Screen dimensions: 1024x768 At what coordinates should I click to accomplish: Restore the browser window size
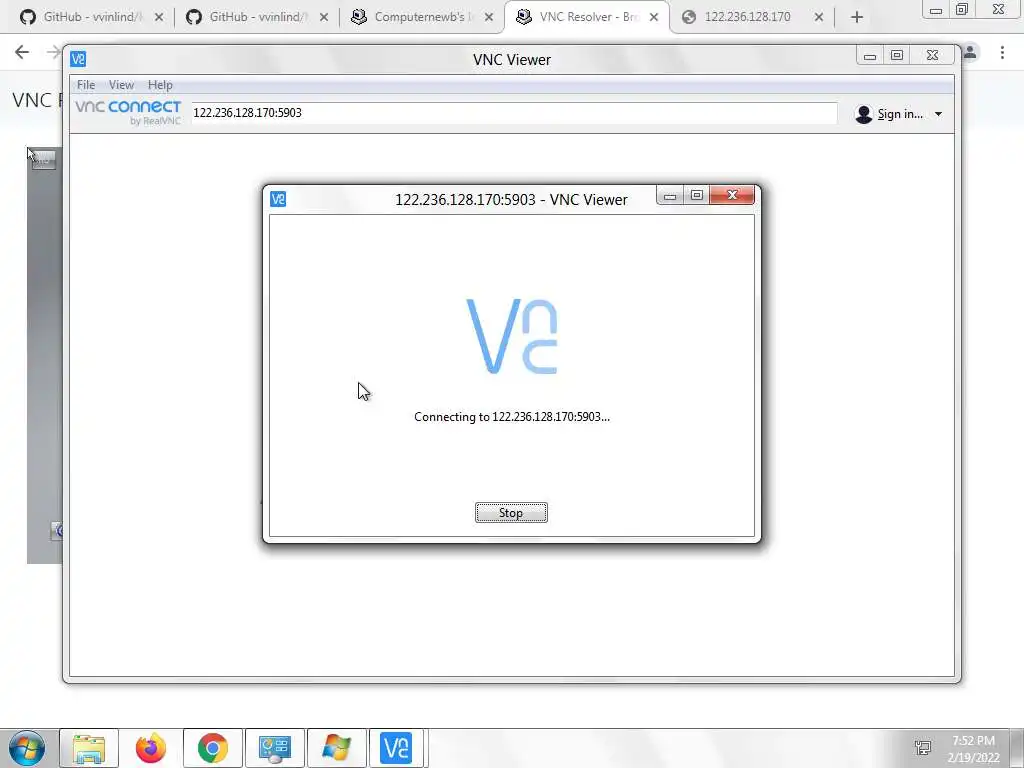coord(962,9)
